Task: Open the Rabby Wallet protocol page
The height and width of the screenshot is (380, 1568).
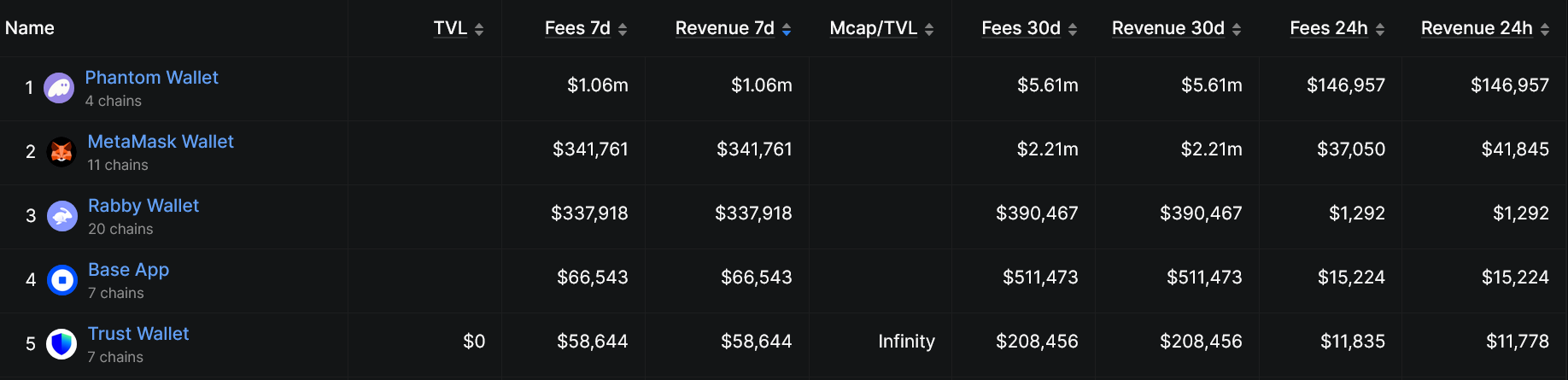Action: click(x=143, y=206)
